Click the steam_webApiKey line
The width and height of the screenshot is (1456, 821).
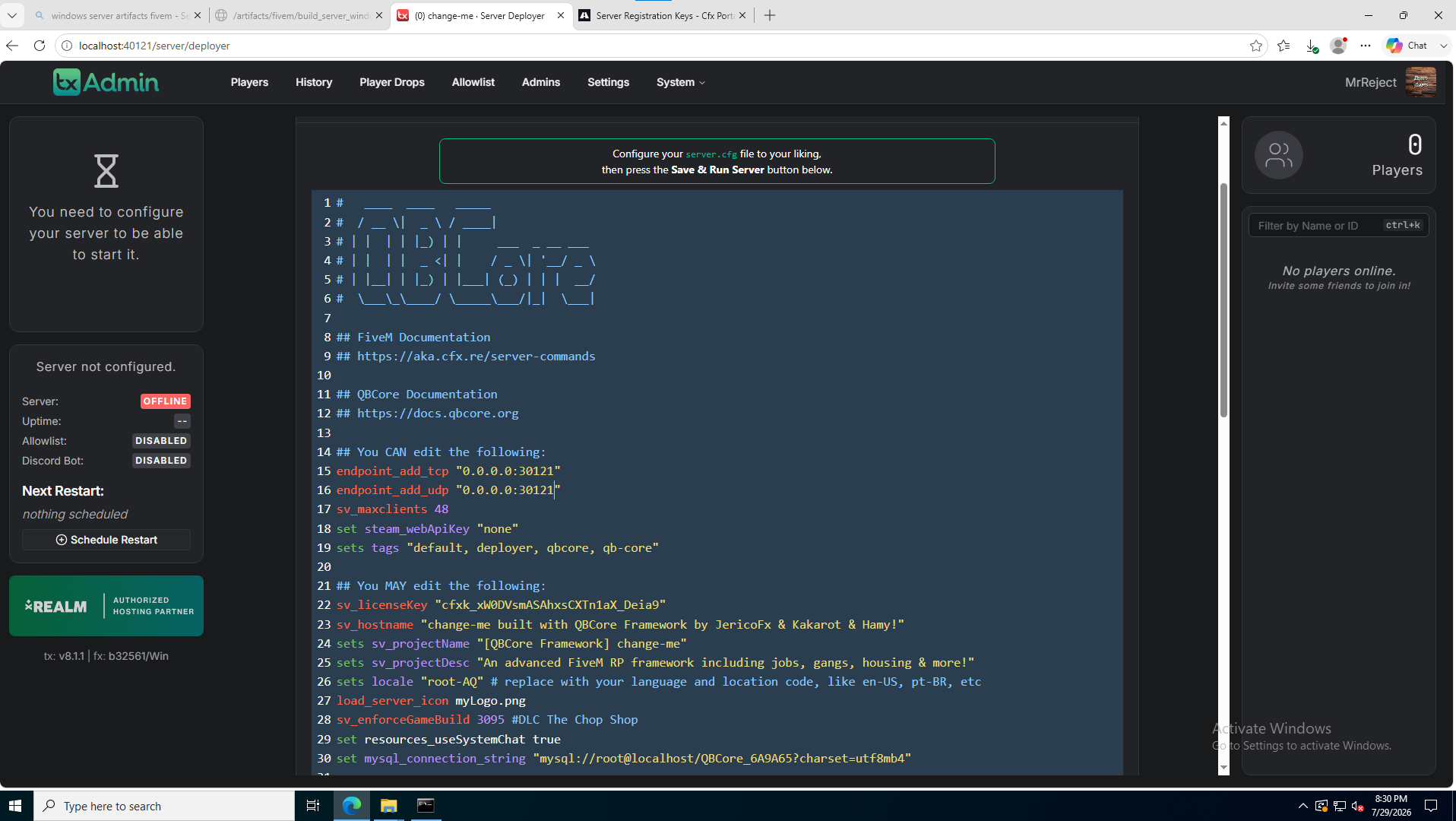point(427,529)
